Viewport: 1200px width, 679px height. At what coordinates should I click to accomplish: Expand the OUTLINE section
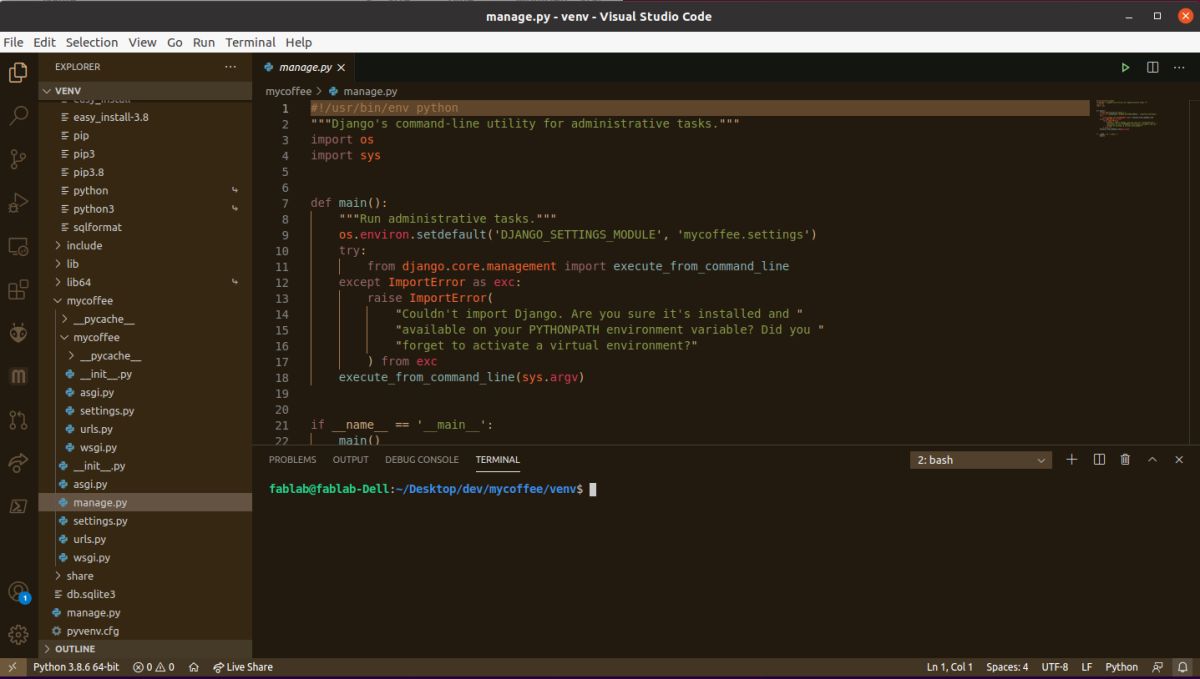145,649
